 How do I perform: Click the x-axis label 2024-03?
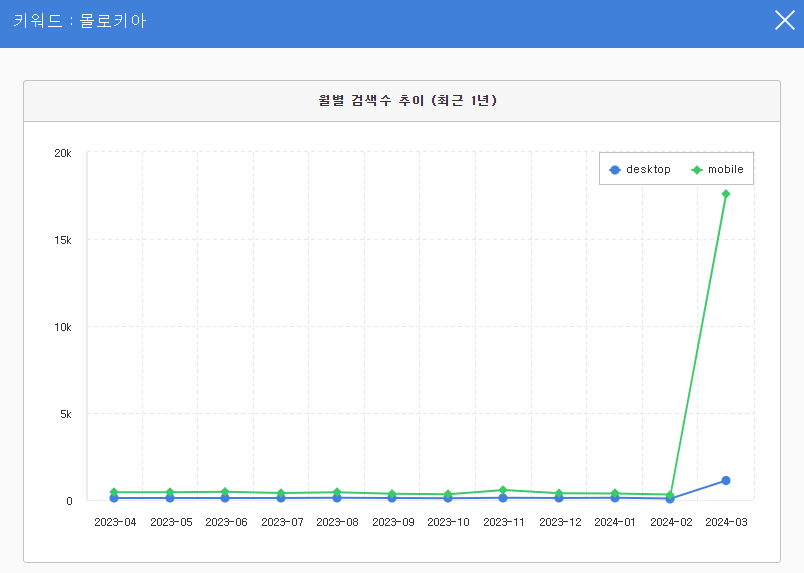tap(726, 522)
